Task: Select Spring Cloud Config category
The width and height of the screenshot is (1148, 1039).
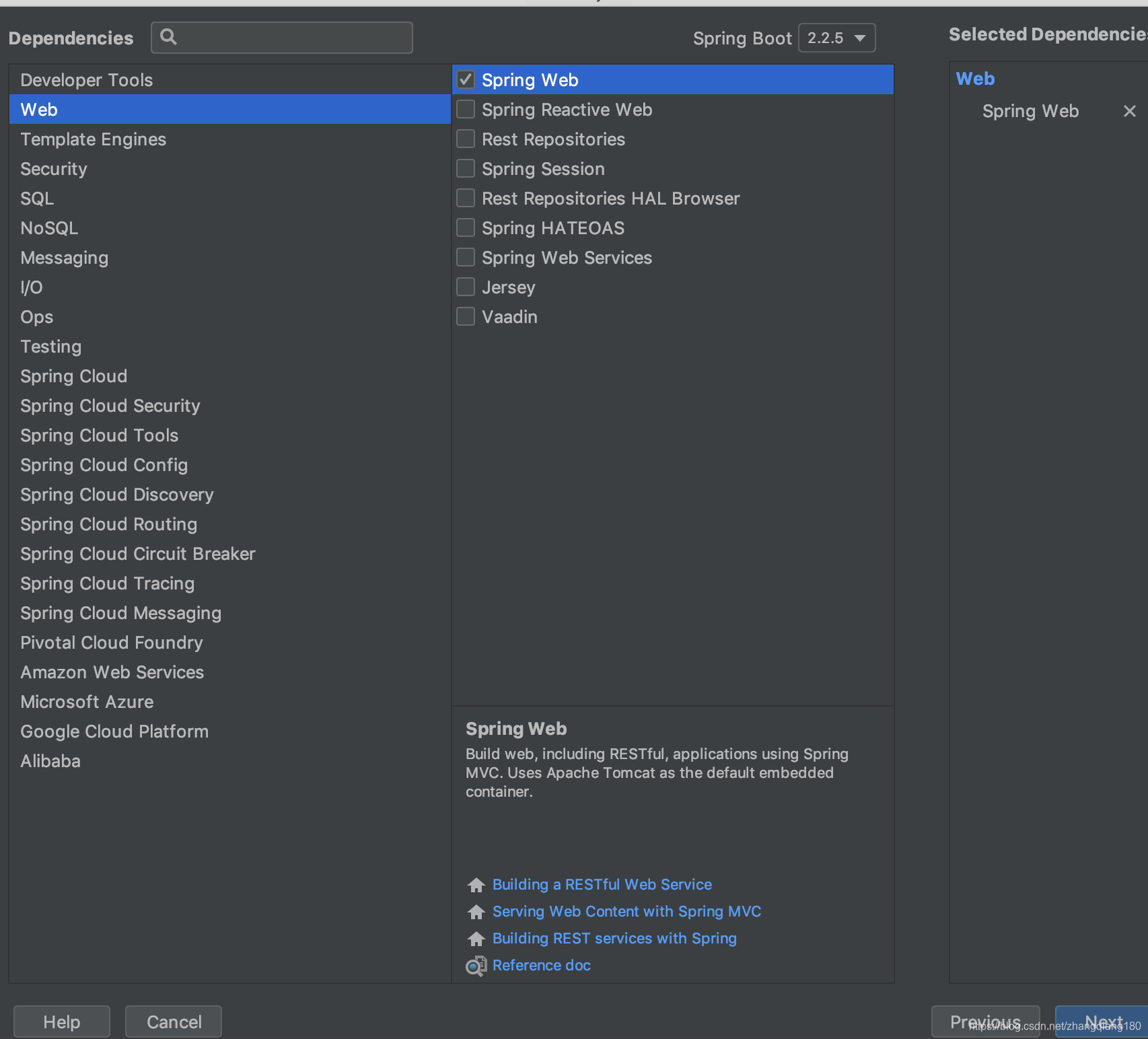Action: (x=229, y=464)
